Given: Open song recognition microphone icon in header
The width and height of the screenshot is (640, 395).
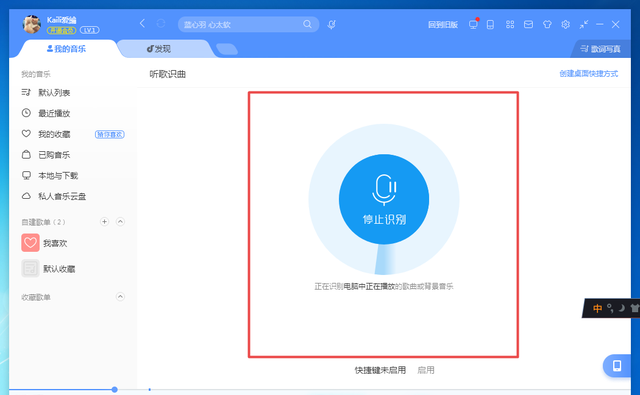Looking at the screenshot, I should (331, 24).
